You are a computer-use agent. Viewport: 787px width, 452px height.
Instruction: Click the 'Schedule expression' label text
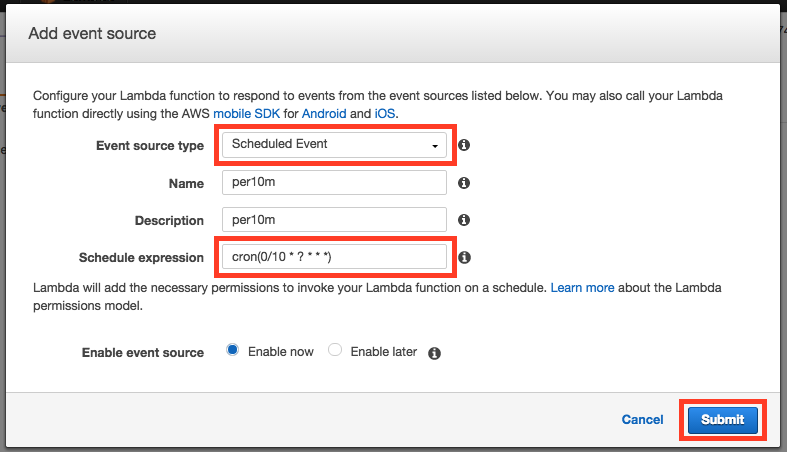tap(141, 258)
